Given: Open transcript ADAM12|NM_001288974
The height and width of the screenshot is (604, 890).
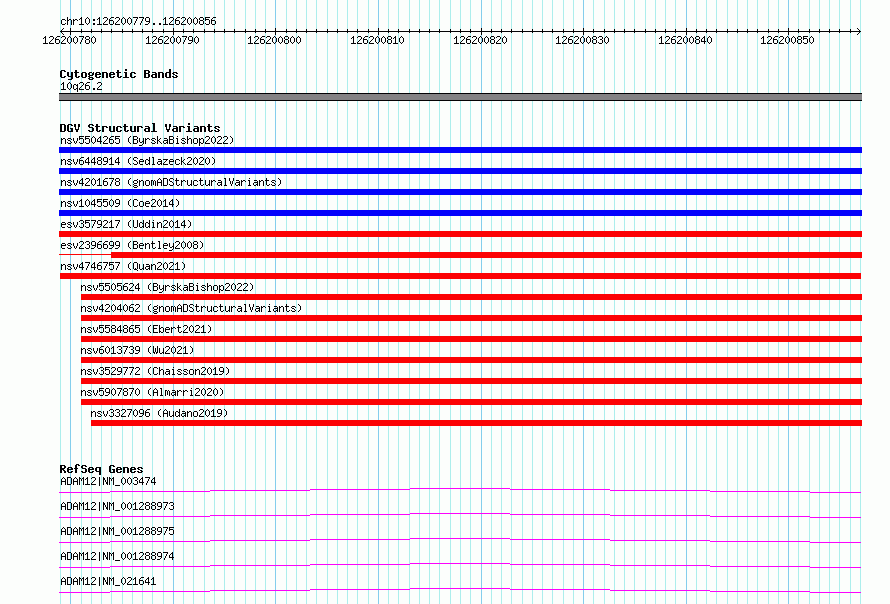Looking at the screenshot, I should pos(117,556).
